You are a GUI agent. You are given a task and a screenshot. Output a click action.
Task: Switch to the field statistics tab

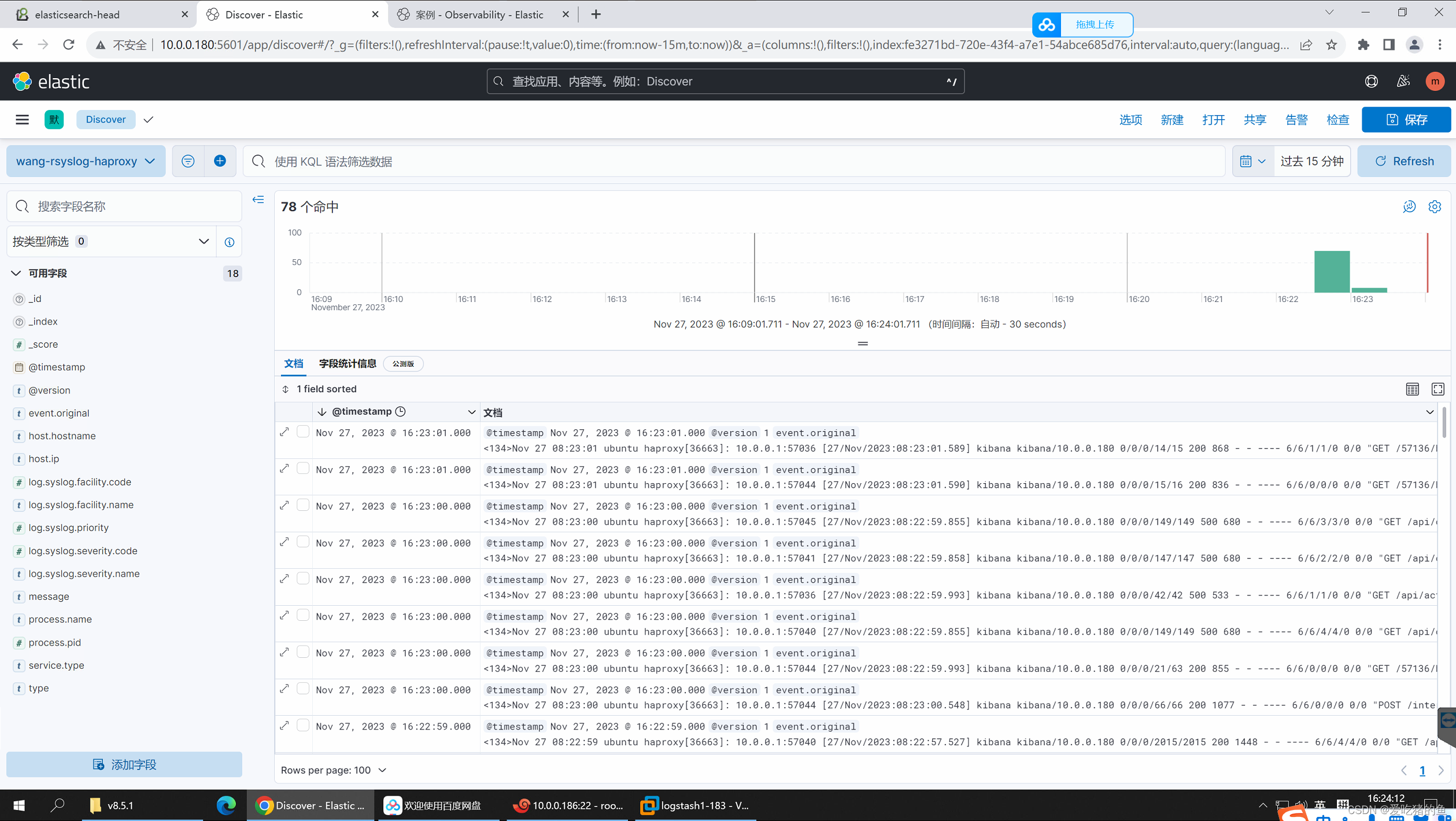(x=348, y=364)
